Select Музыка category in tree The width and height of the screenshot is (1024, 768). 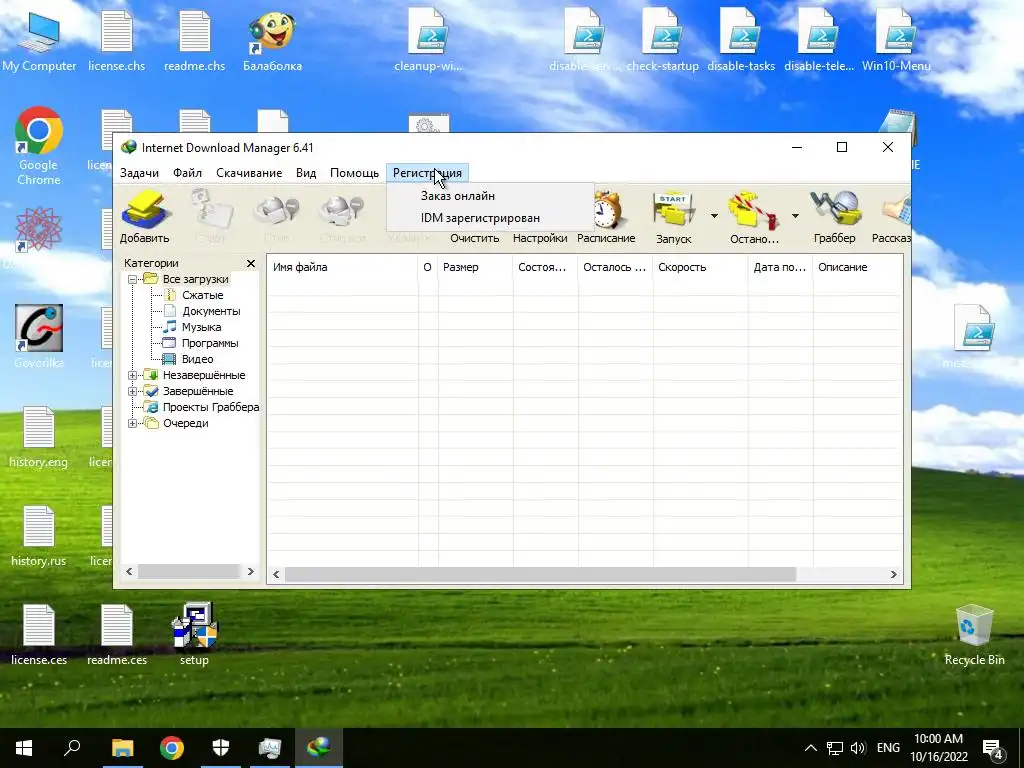point(201,327)
